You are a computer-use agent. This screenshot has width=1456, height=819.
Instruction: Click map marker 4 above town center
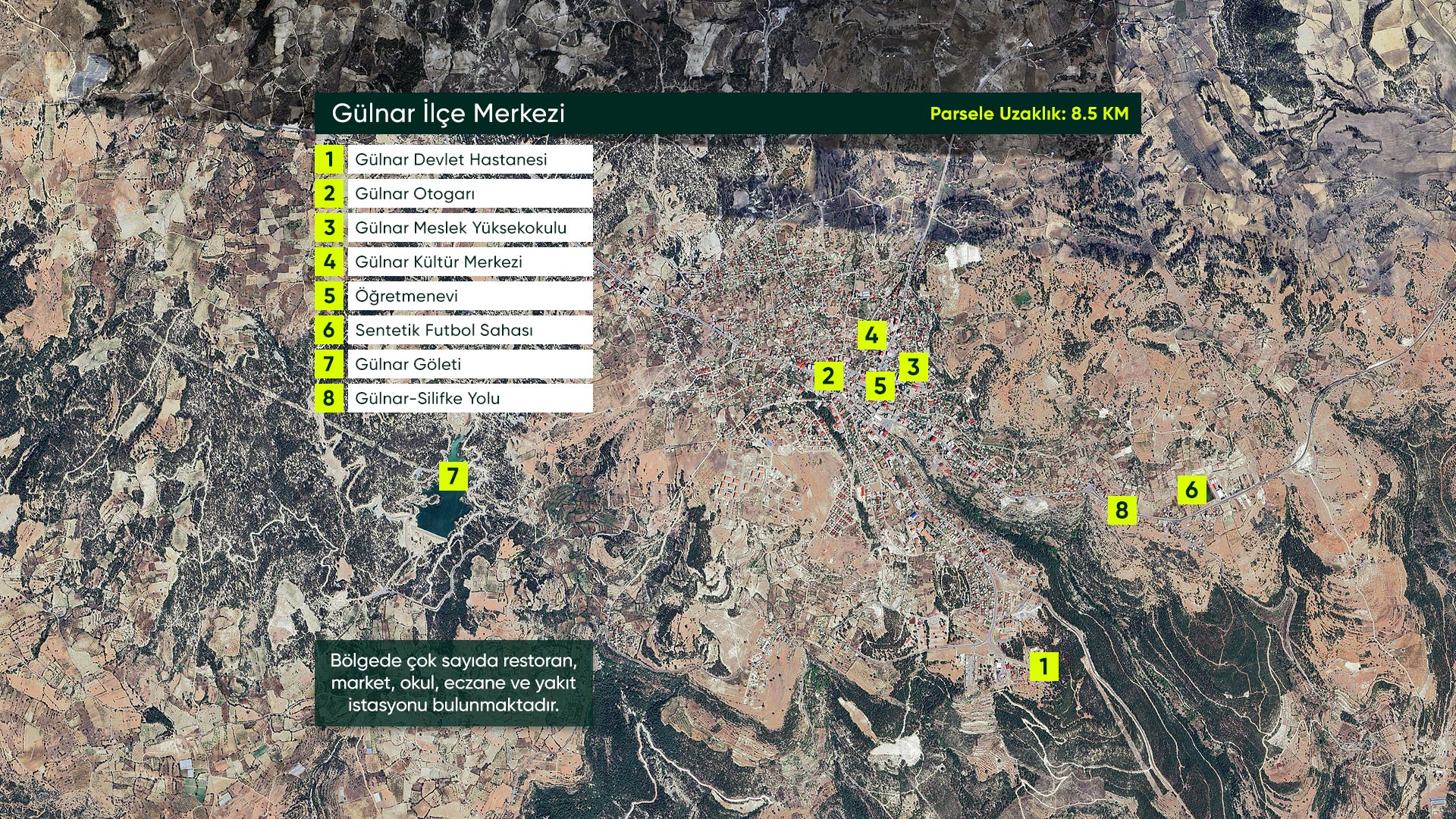(x=872, y=334)
